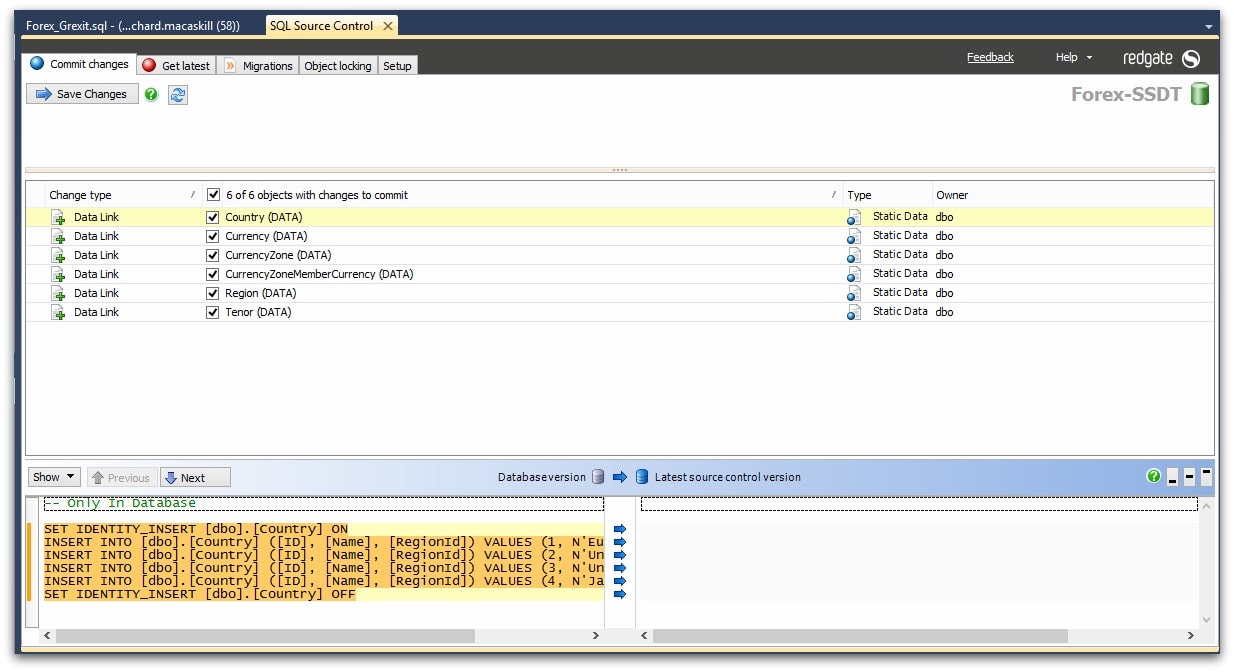Open the Feedback link

pyautogui.click(x=990, y=57)
